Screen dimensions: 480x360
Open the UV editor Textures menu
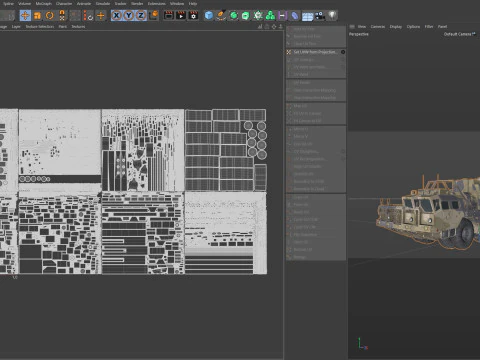(78, 27)
